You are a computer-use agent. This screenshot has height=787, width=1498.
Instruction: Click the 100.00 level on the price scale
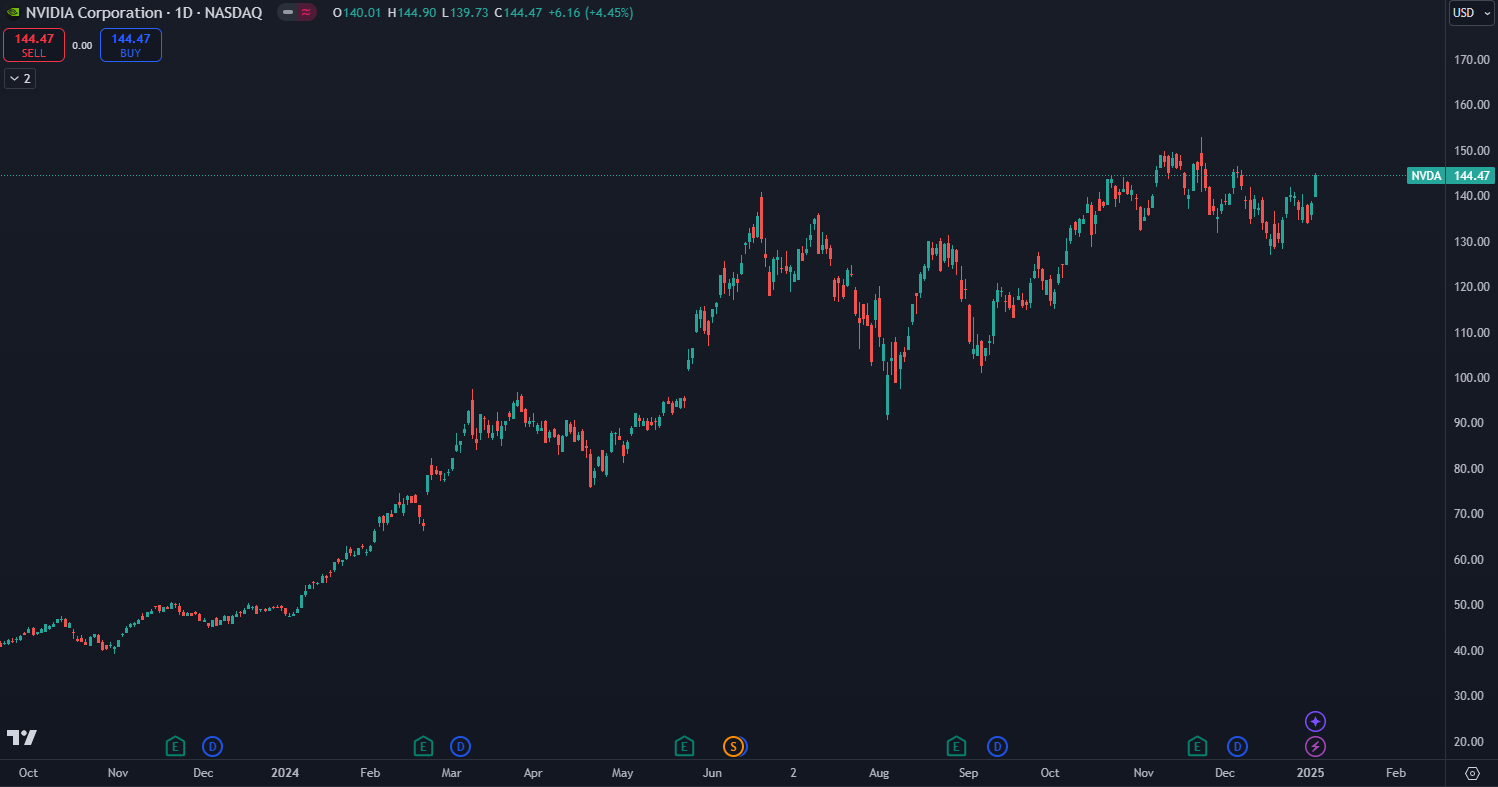pyautogui.click(x=1471, y=378)
